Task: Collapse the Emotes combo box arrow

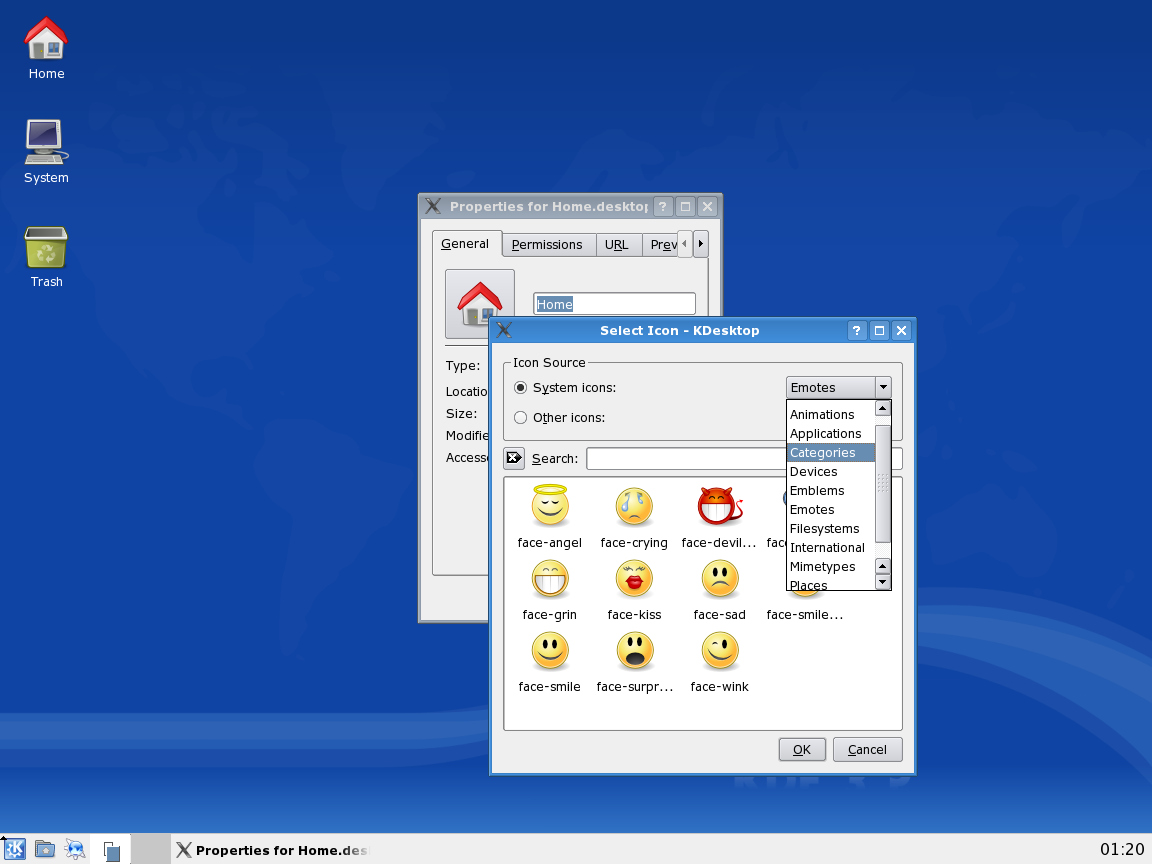Action: [883, 387]
